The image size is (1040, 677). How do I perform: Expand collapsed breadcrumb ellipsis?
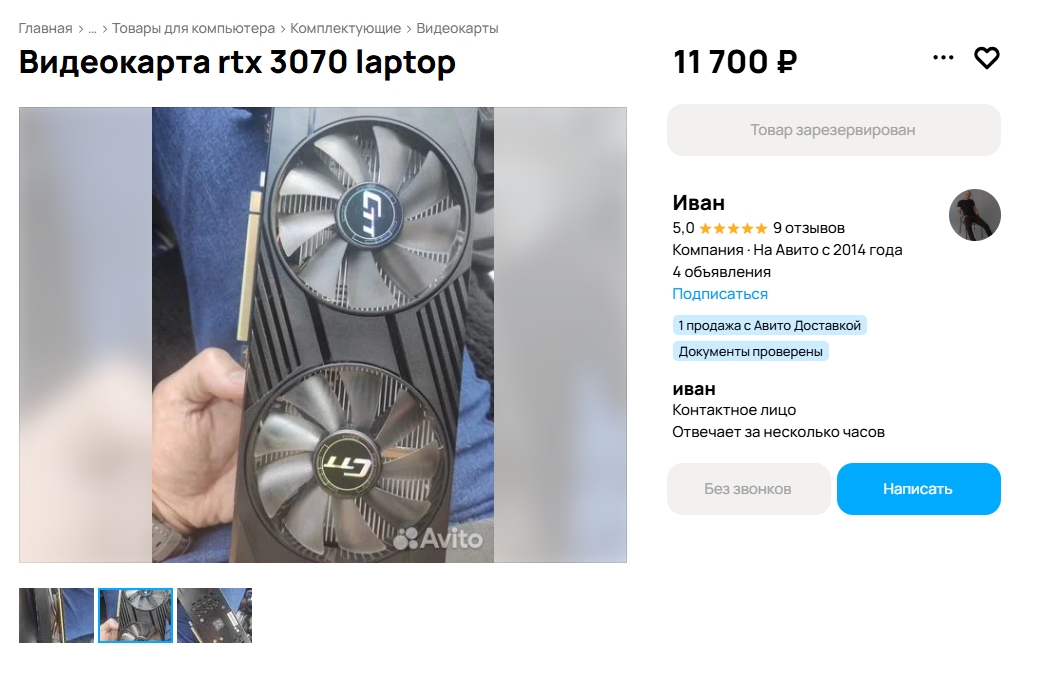(92, 29)
